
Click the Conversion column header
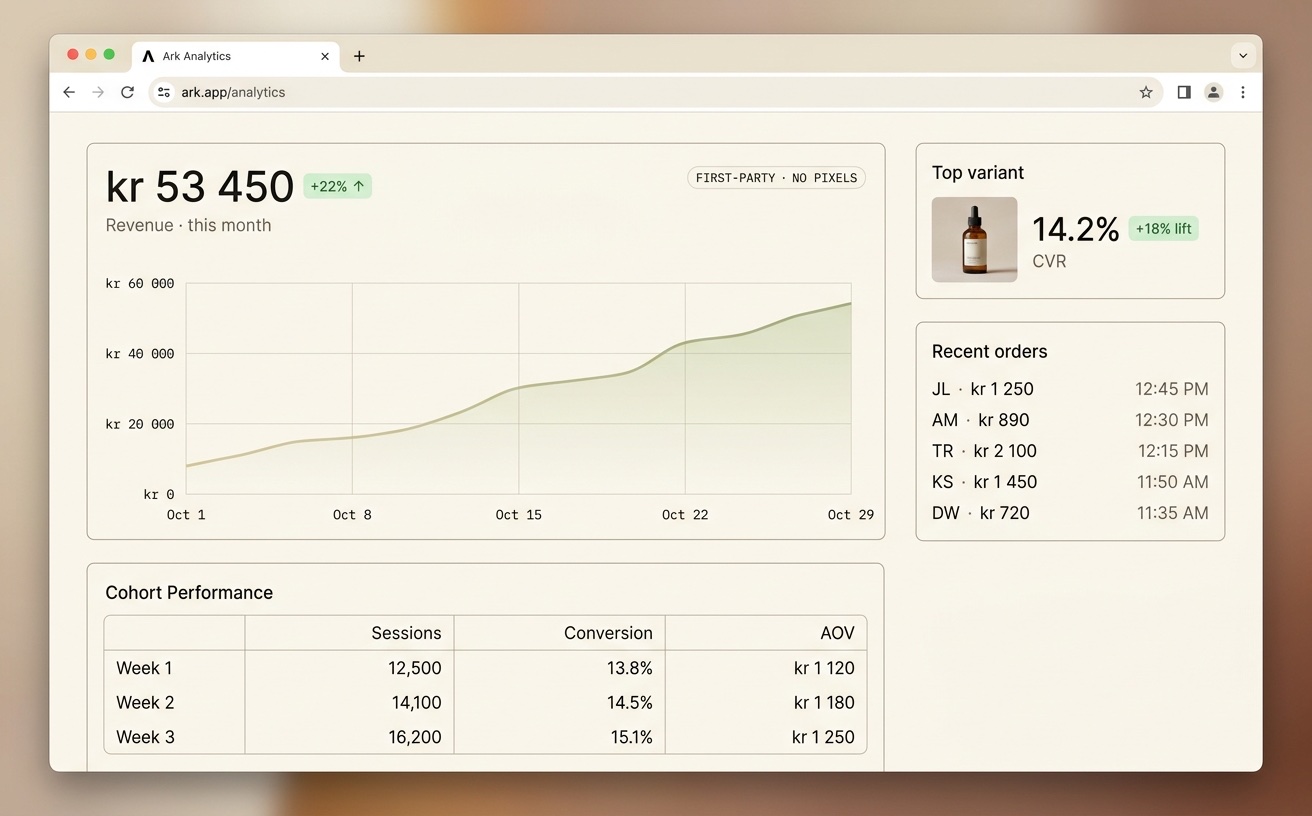(608, 633)
